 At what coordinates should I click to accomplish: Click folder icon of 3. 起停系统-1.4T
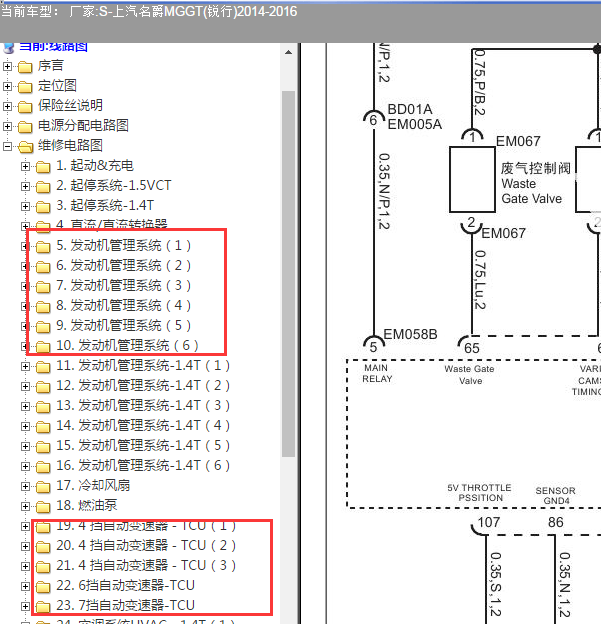pos(43,207)
